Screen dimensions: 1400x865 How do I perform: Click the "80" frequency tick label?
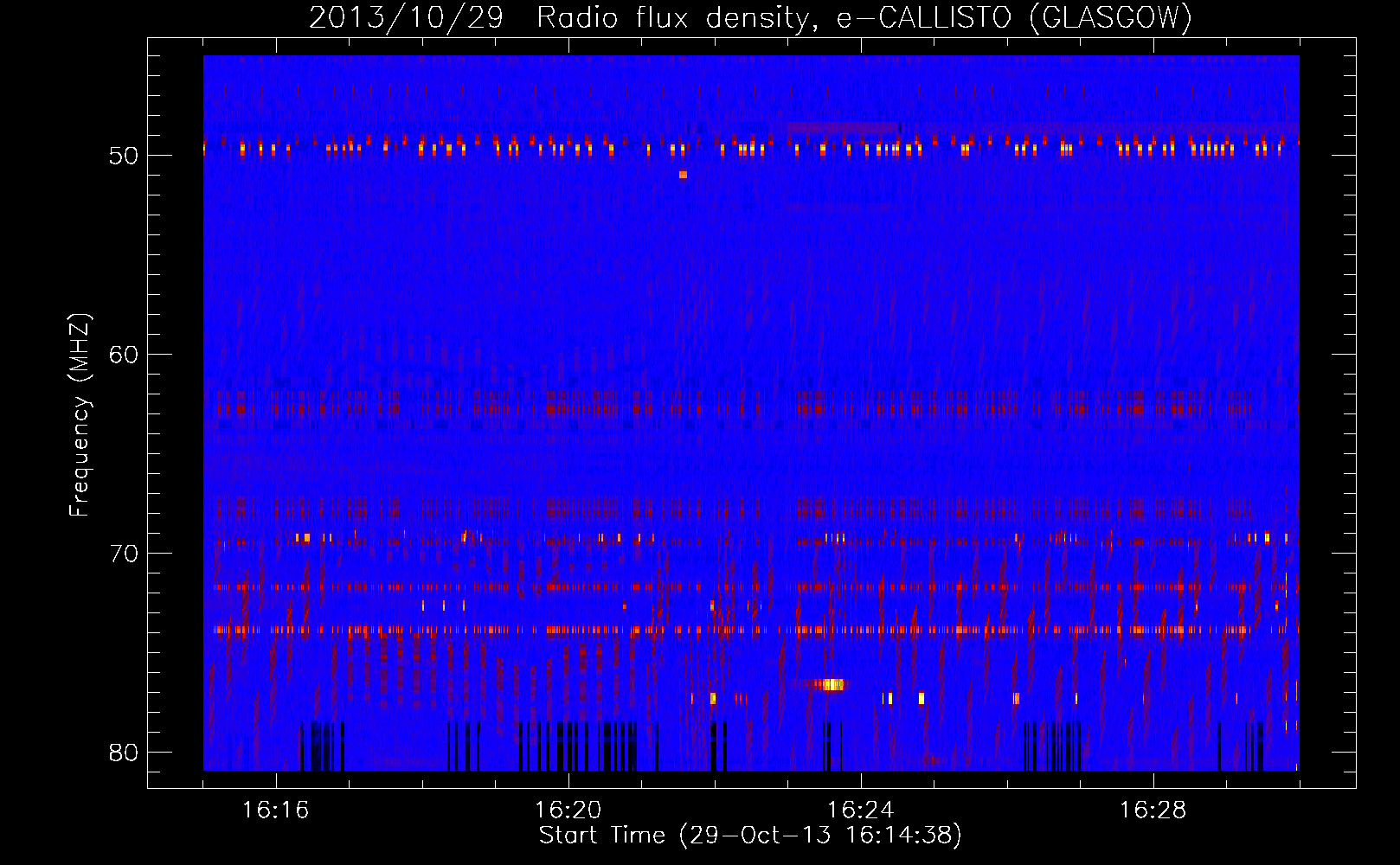pos(124,753)
